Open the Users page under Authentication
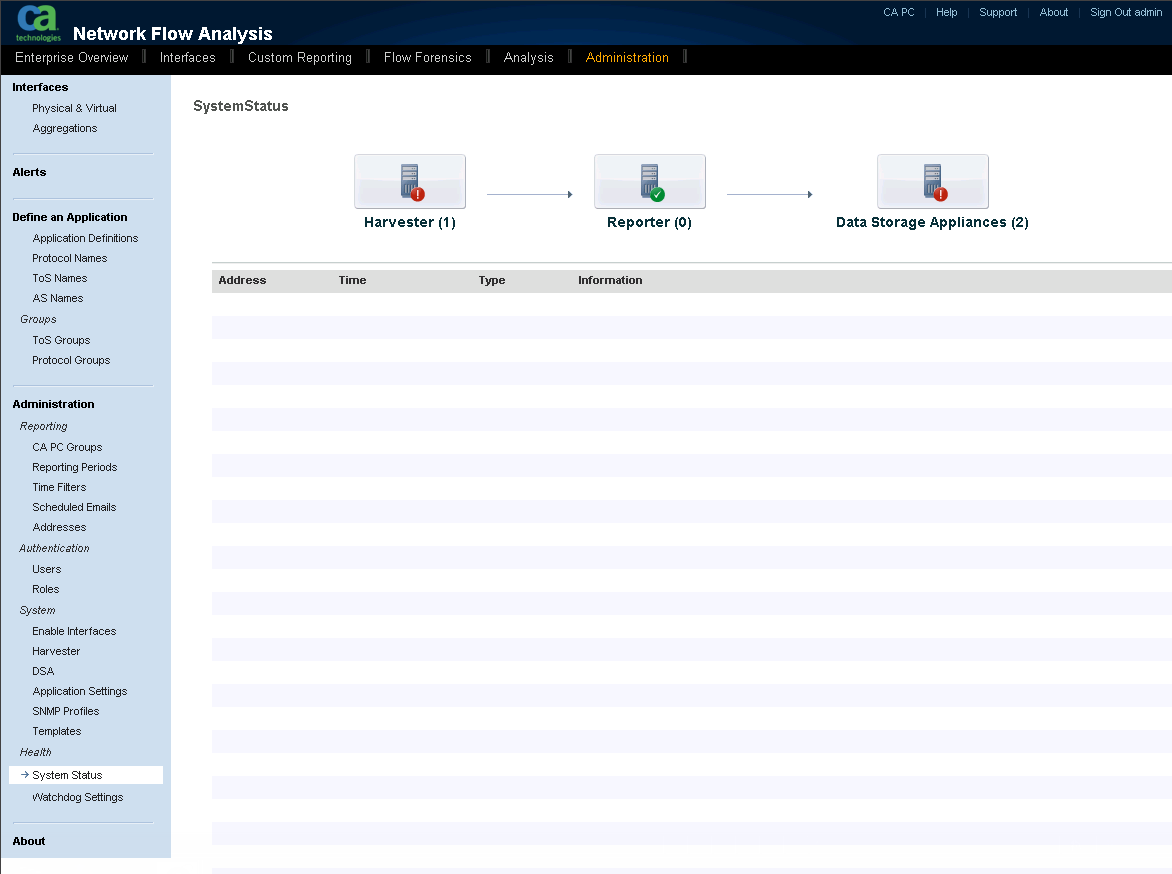Screen dimensions: 1172x874 [46, 568]
